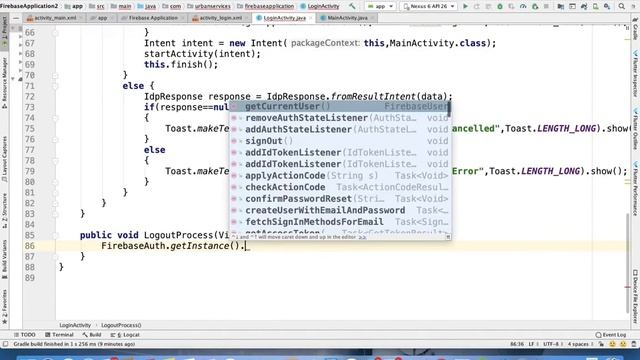Choose signOut() from the completion list
The height and width of the screenshot is (360, 640).
tap(340, 141)
